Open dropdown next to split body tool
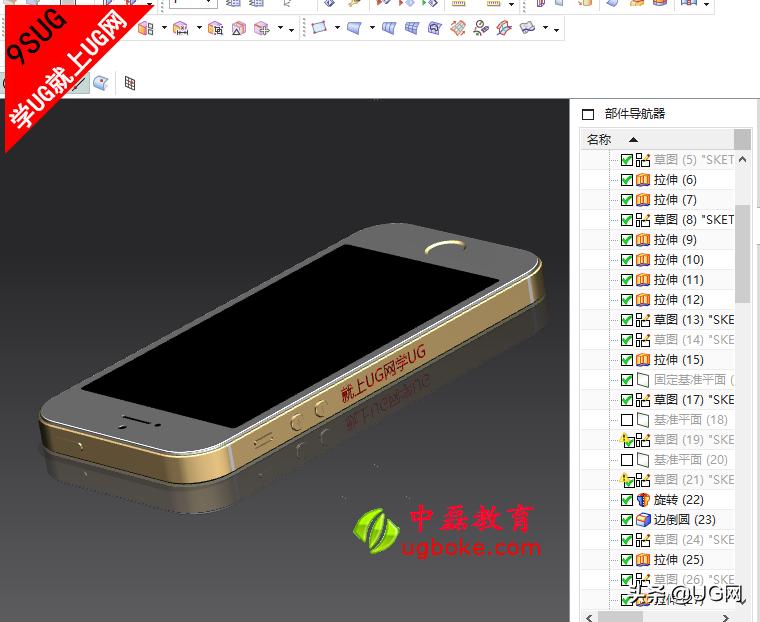Viewport: 760px width, 622px height. pyautogui.click(x=164, y=28)
